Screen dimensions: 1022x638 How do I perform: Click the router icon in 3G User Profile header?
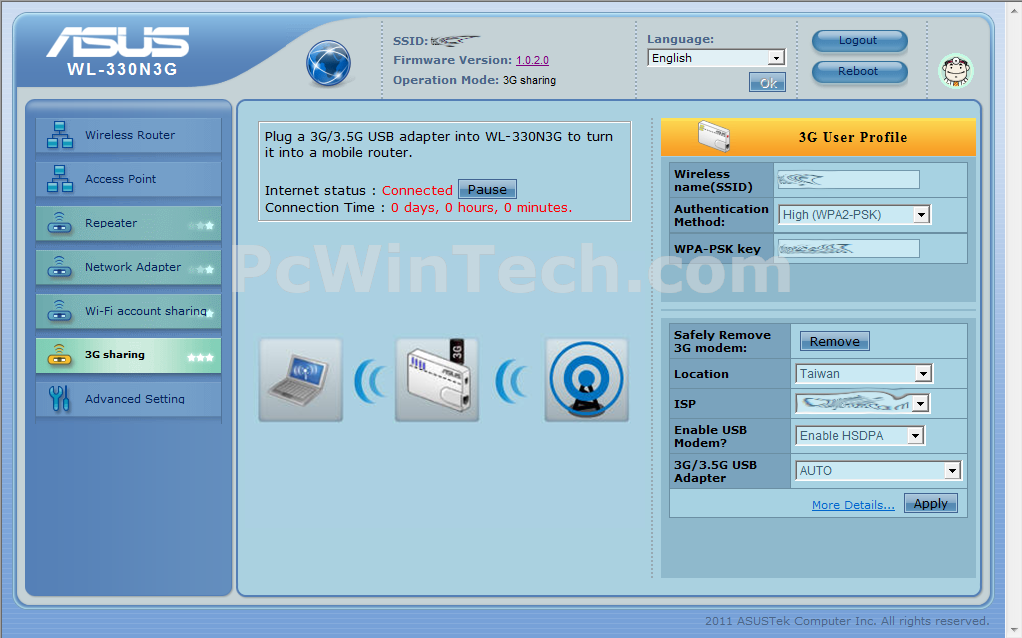(x=714, y=136)
